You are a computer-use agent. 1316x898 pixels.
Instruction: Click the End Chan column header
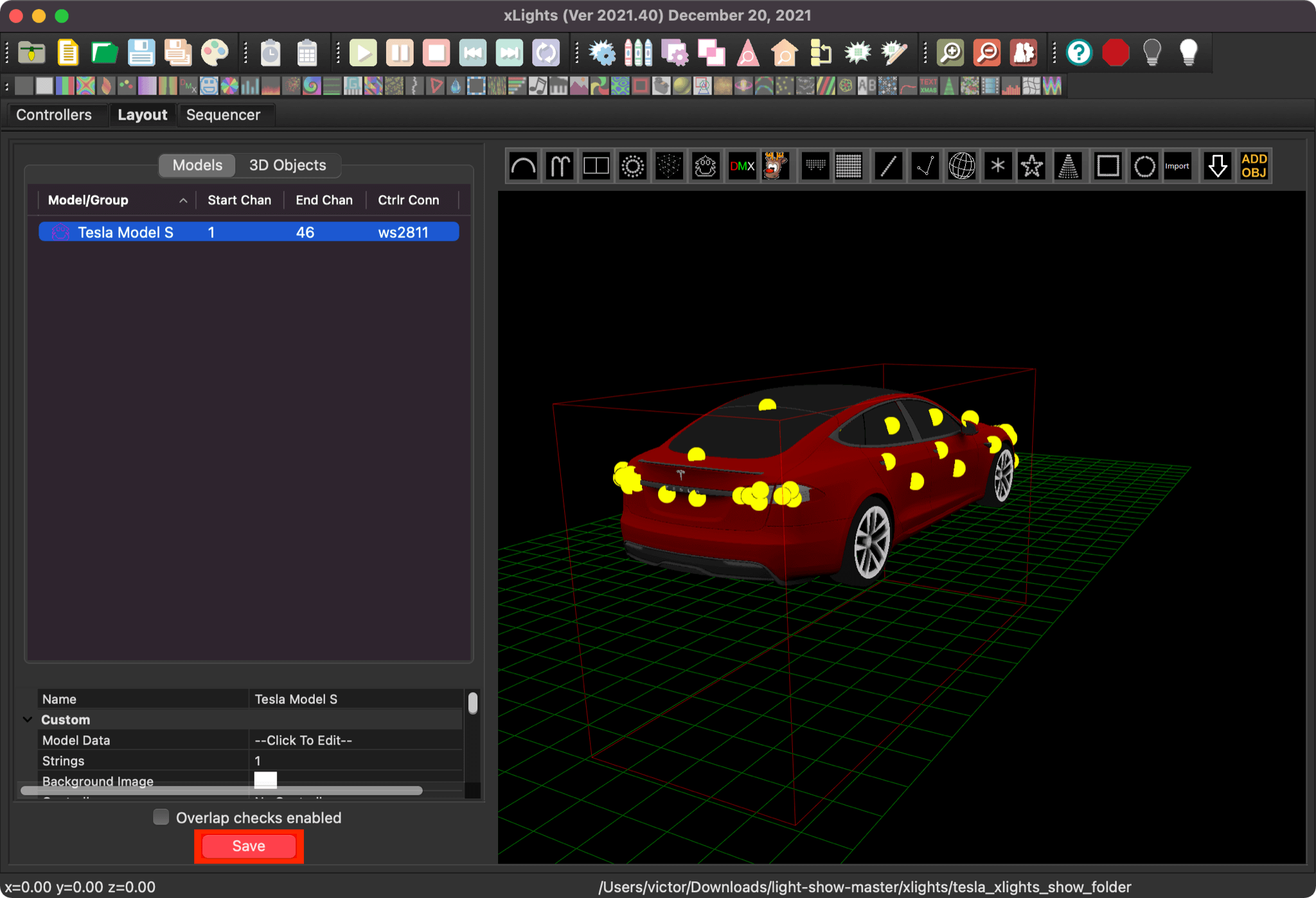(325, 200)
